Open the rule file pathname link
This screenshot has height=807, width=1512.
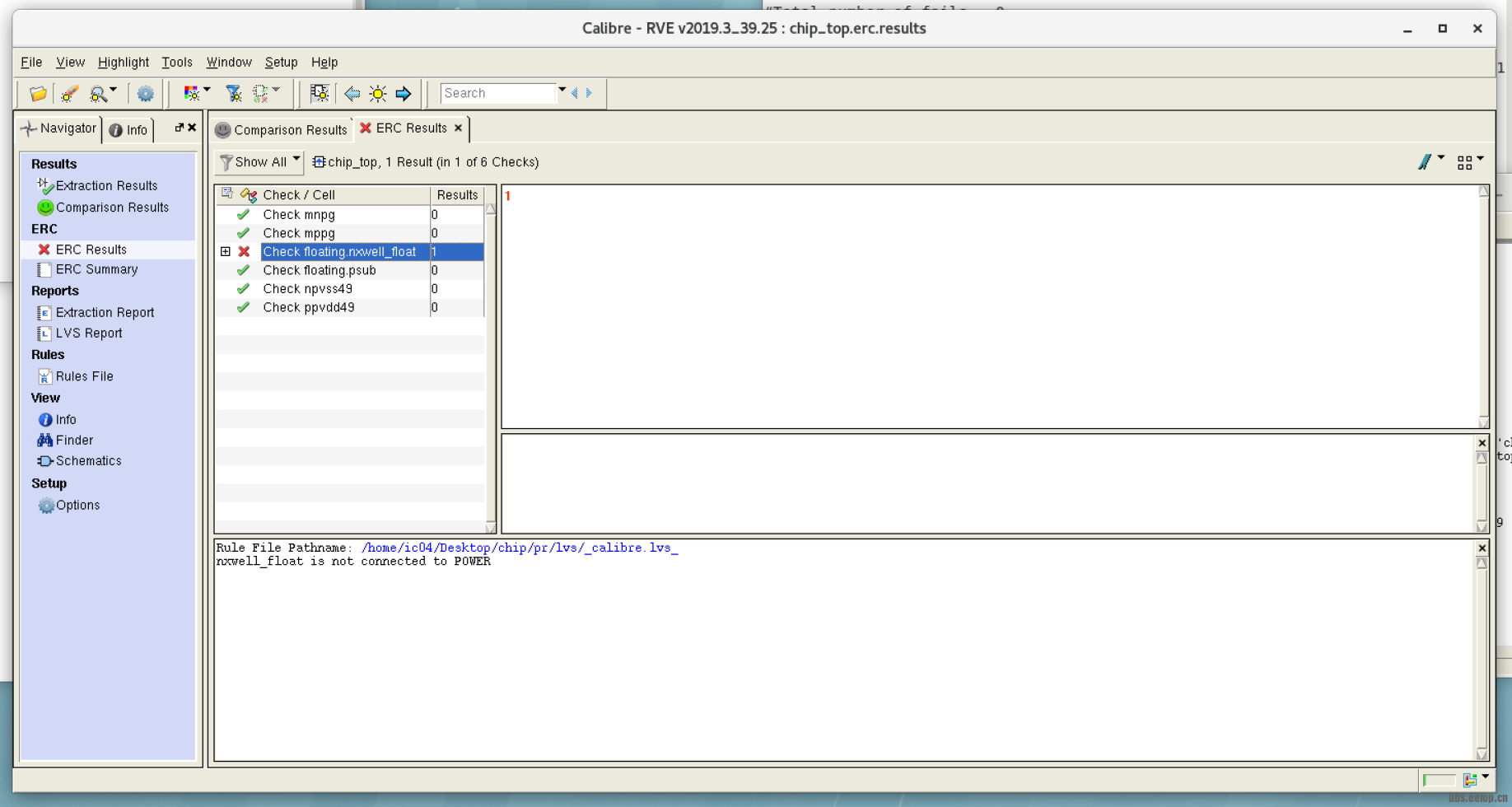[520, 548]
